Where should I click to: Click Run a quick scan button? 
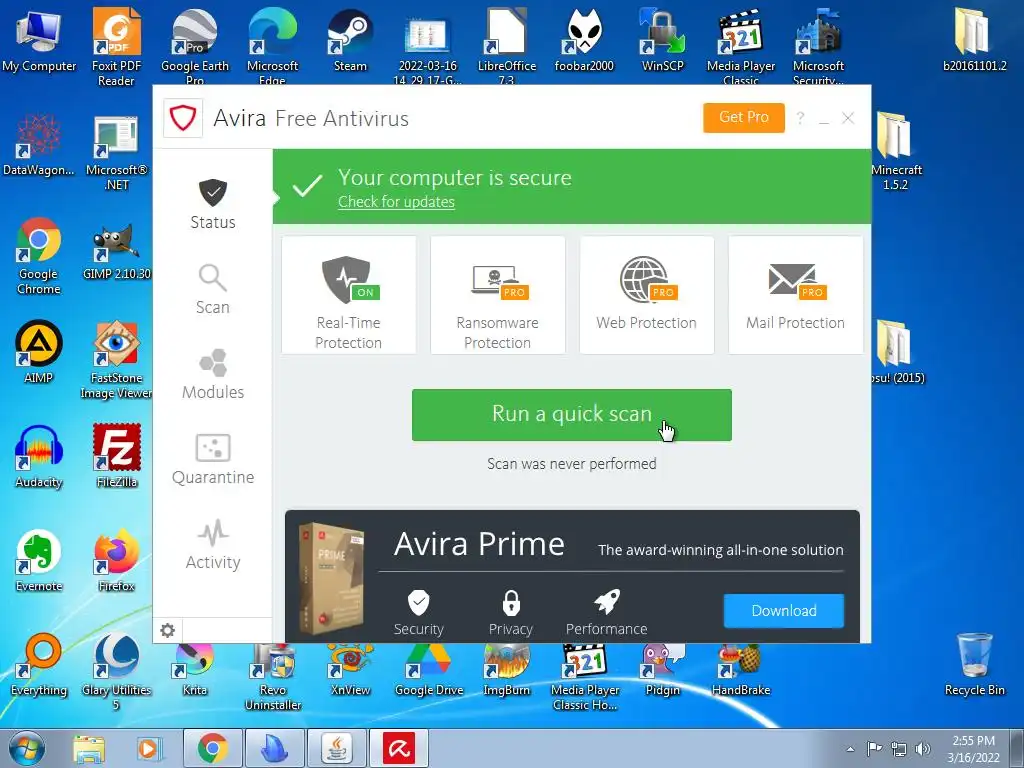coord(571,415)
